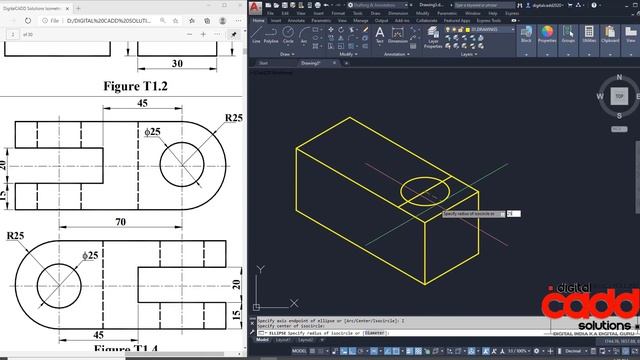Select the Arc tool
This screenshot has height=360, width=640.
304,35
